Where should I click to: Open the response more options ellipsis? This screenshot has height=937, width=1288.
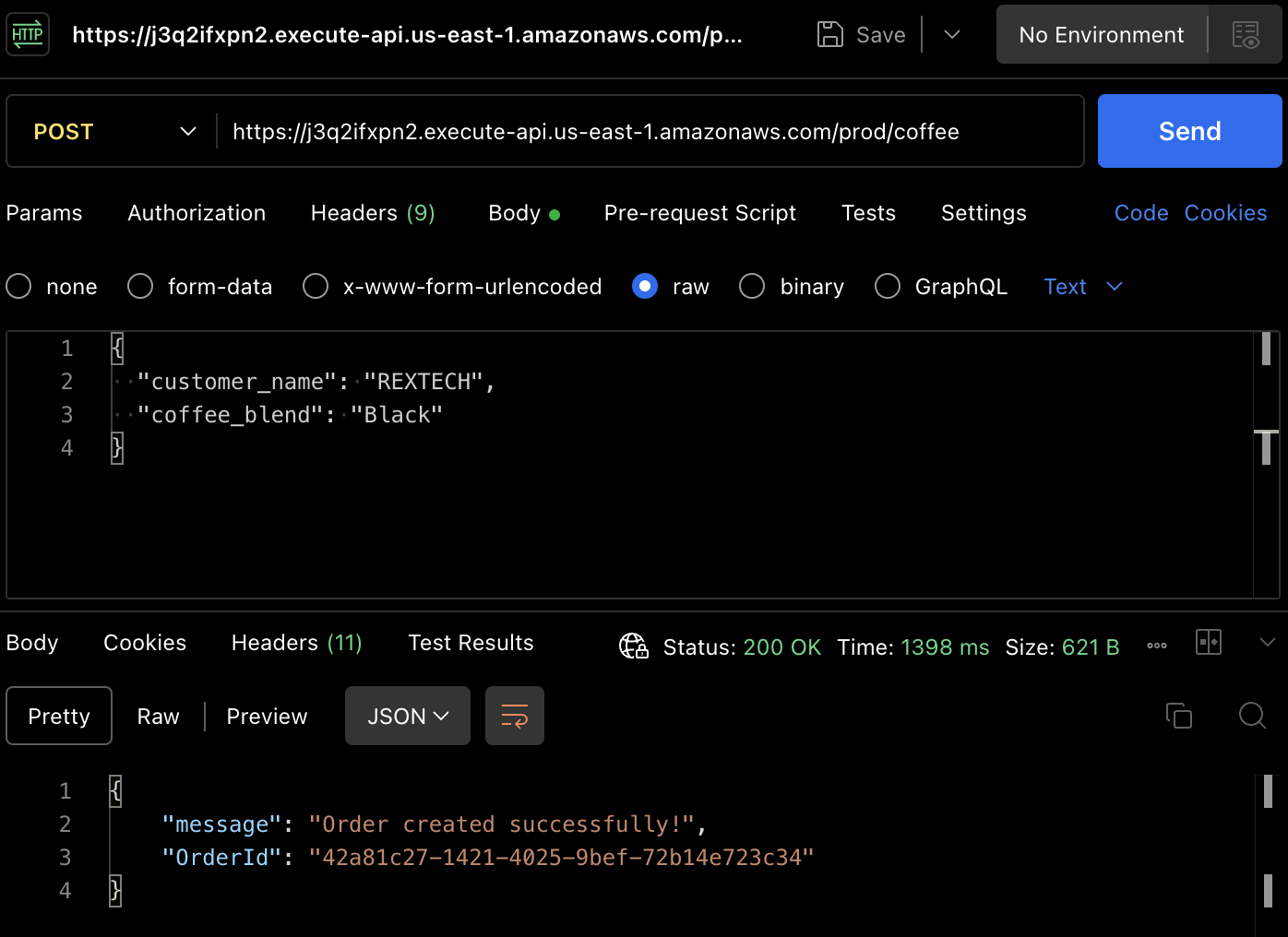[1157, 646]
